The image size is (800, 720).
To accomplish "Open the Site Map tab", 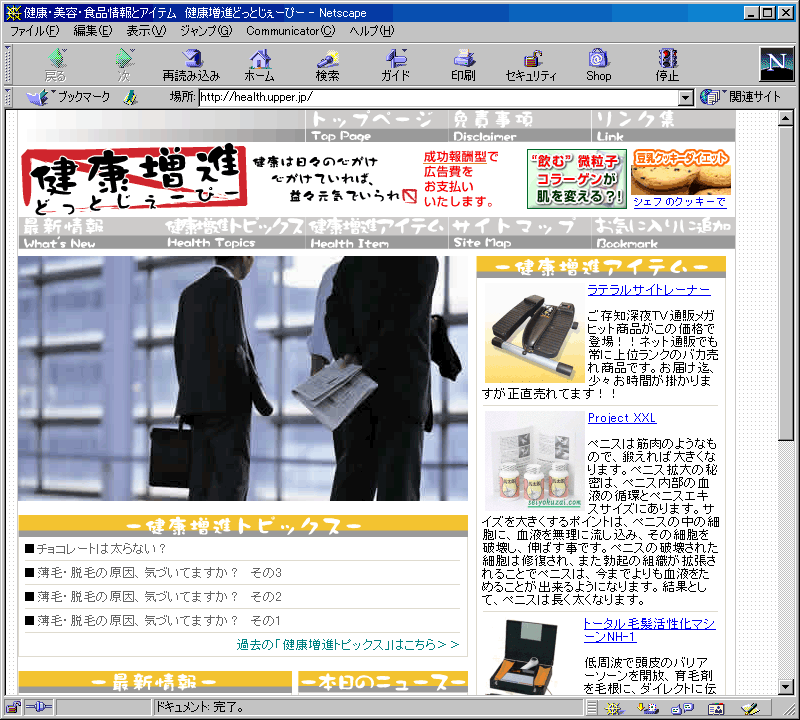I will [520, 233].
